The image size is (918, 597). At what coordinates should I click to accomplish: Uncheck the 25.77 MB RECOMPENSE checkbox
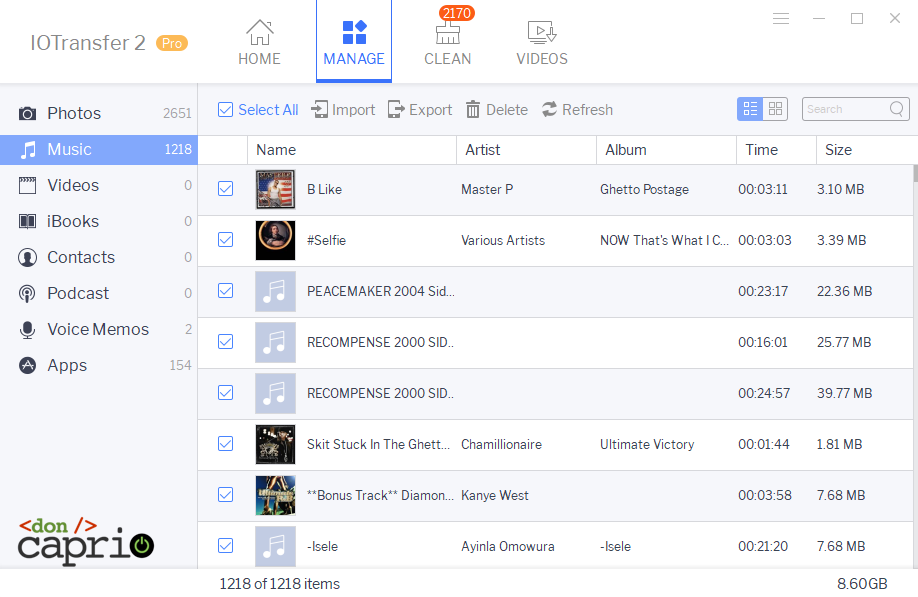(x=225, y=342)
